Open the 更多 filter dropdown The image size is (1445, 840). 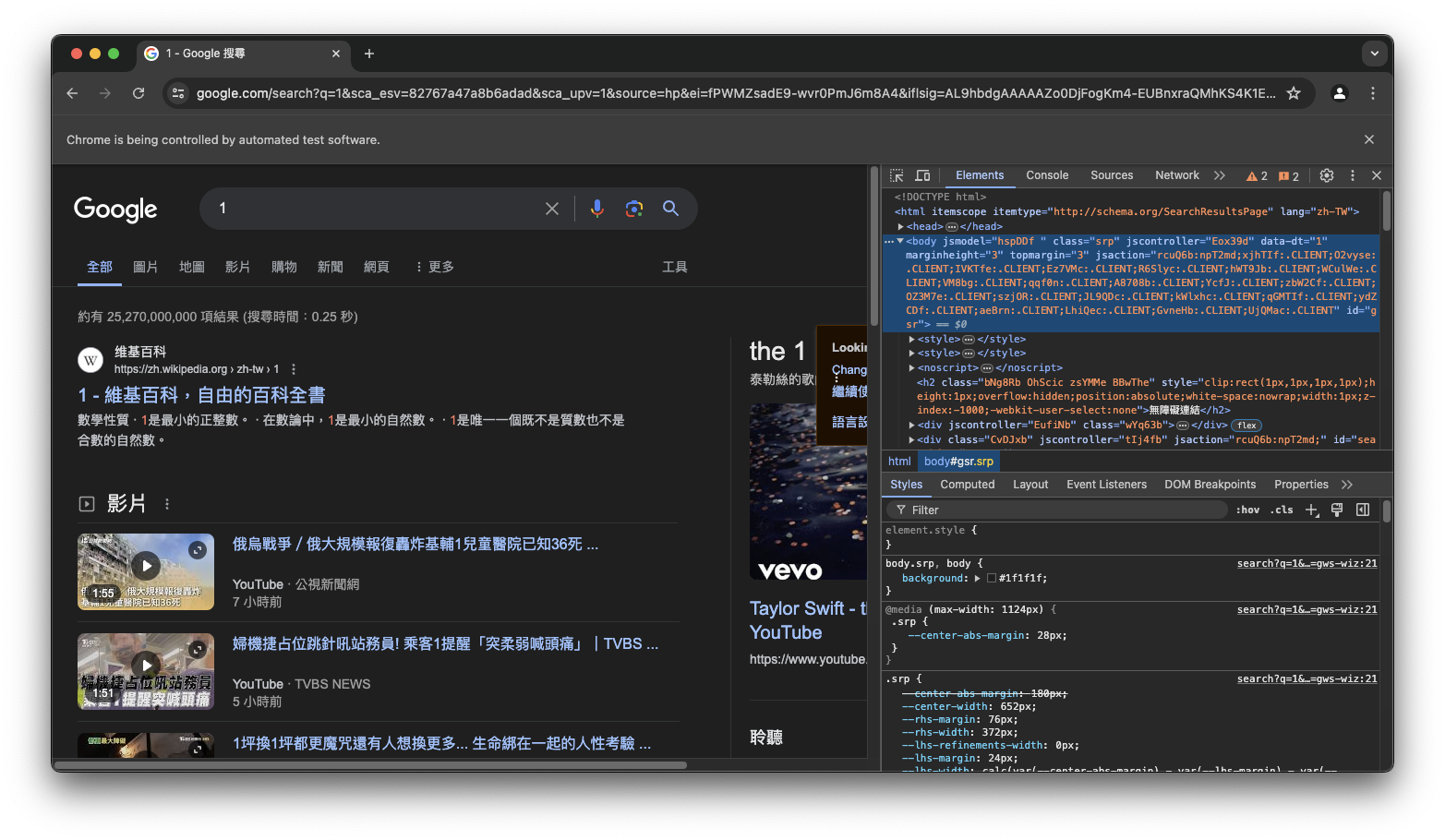click(434, 267)
